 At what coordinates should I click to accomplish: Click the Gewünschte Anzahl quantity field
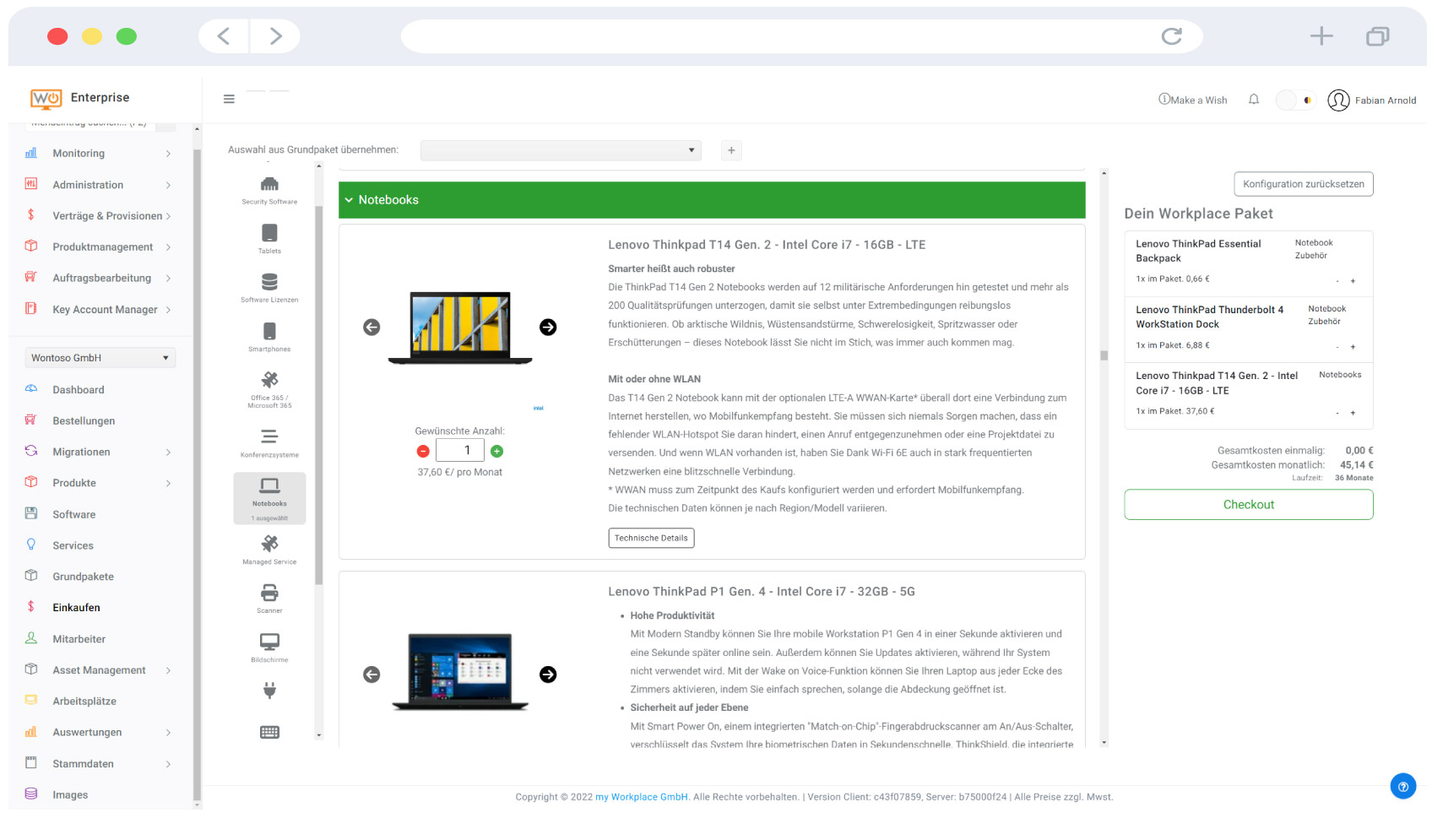click(x=459, y=450)
